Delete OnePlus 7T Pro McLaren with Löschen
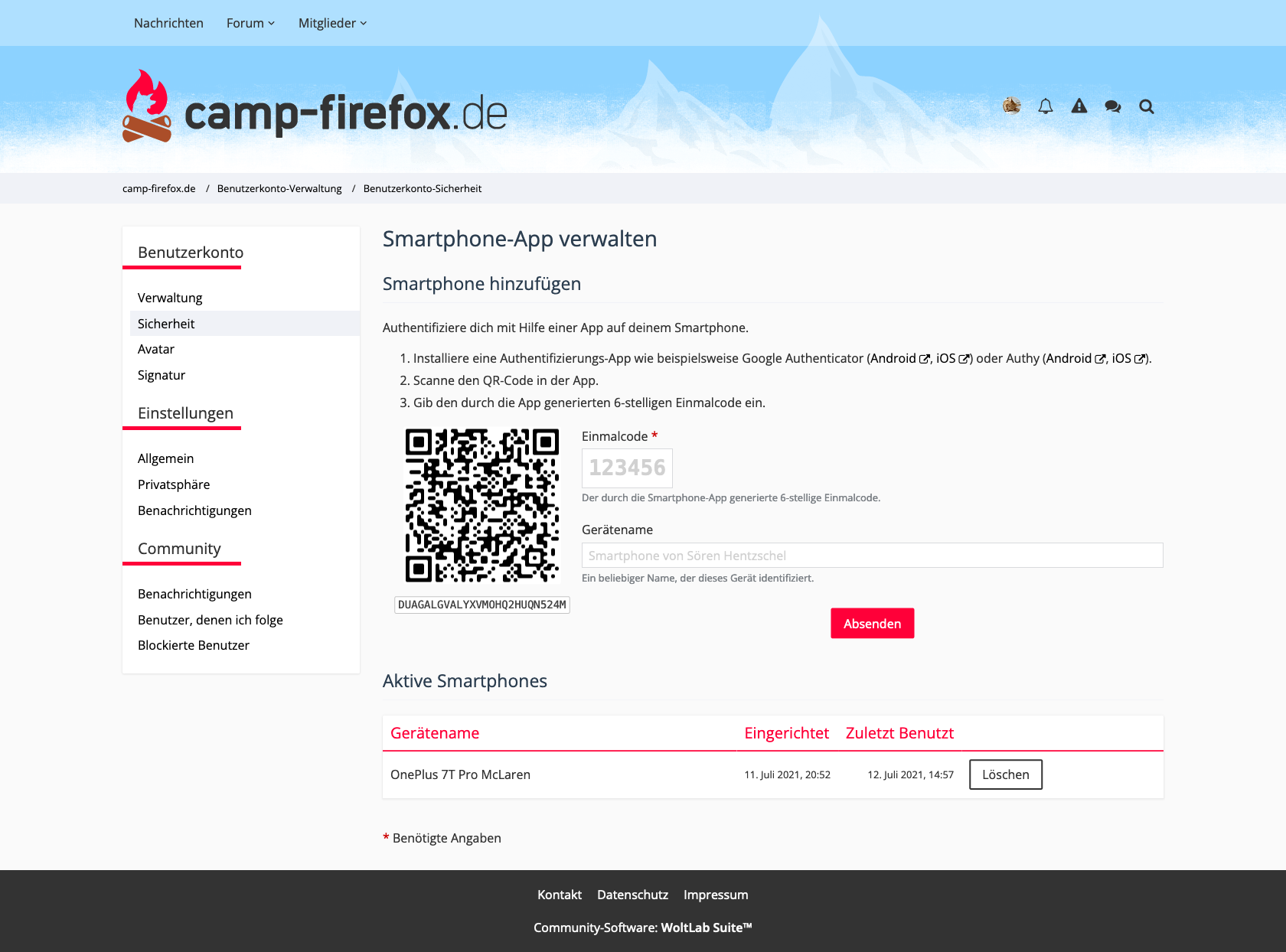Viewport: 1286px width, 952px height. click(x=1006, y=774)
